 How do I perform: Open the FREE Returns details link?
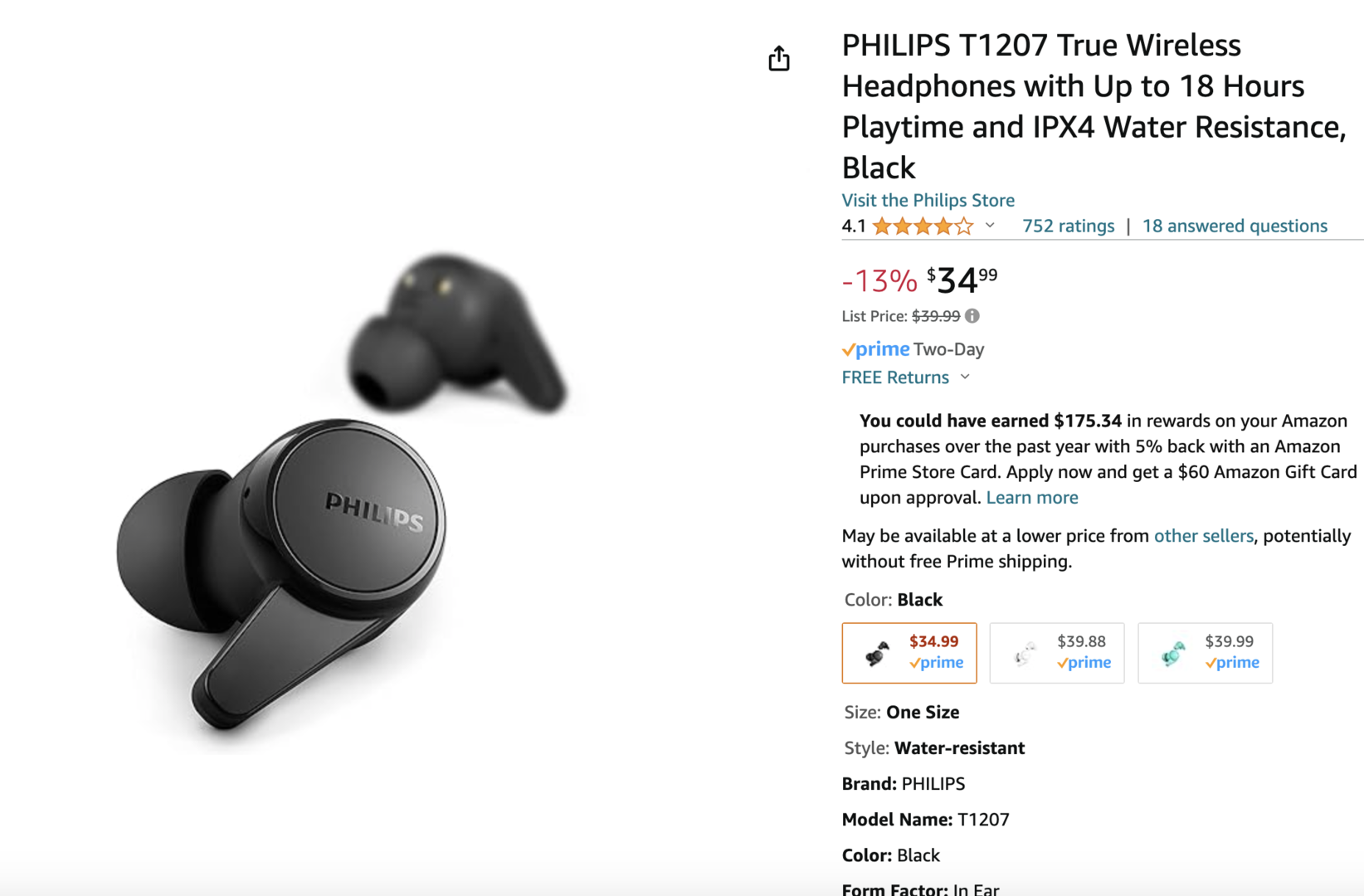[895, 377]
